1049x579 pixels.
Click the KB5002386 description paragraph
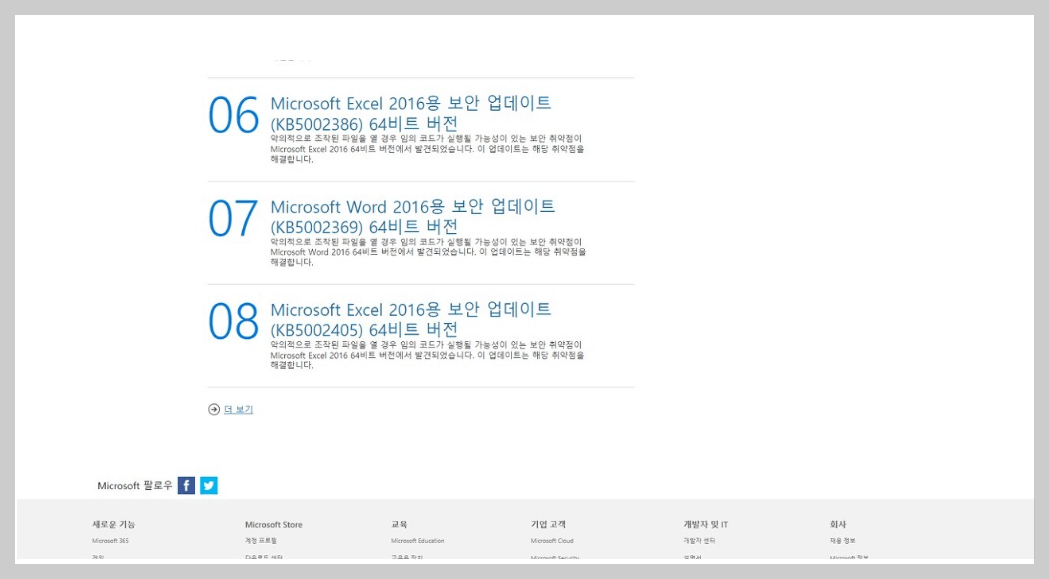(427, 149)
